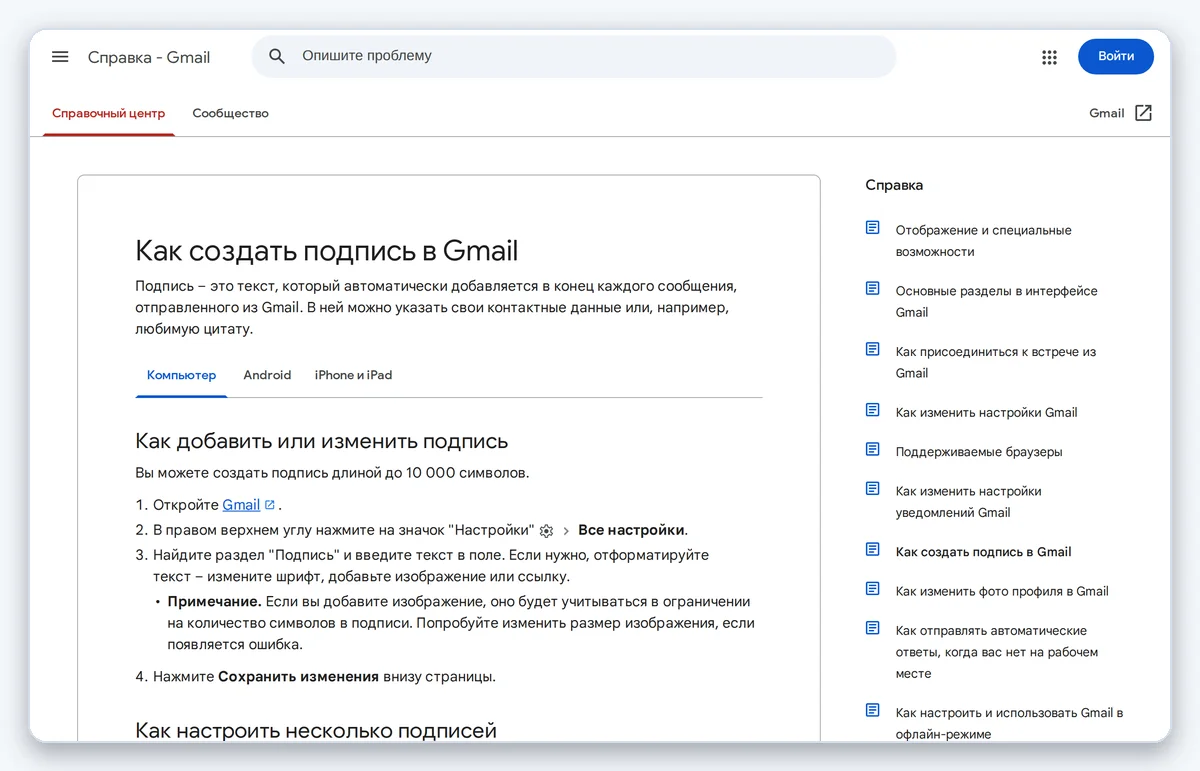Viewport: 1200px width, 771px height.
Task: Click the bold "Сохранить изменения" text
Action: [x=299, y=677]
